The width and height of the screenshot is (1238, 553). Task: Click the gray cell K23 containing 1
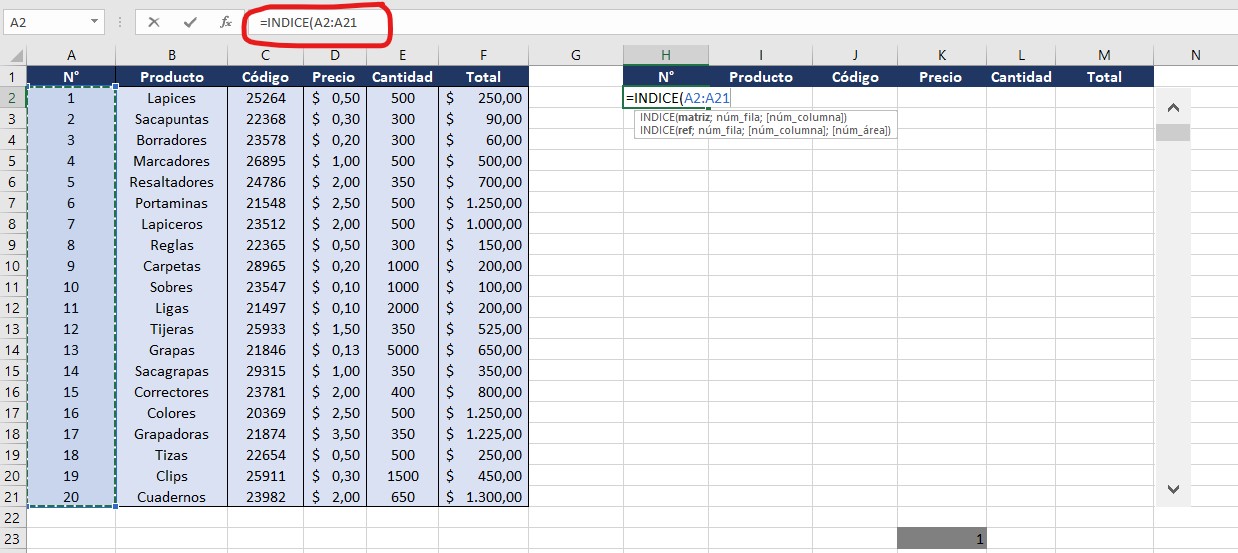[x=941, y=539]
